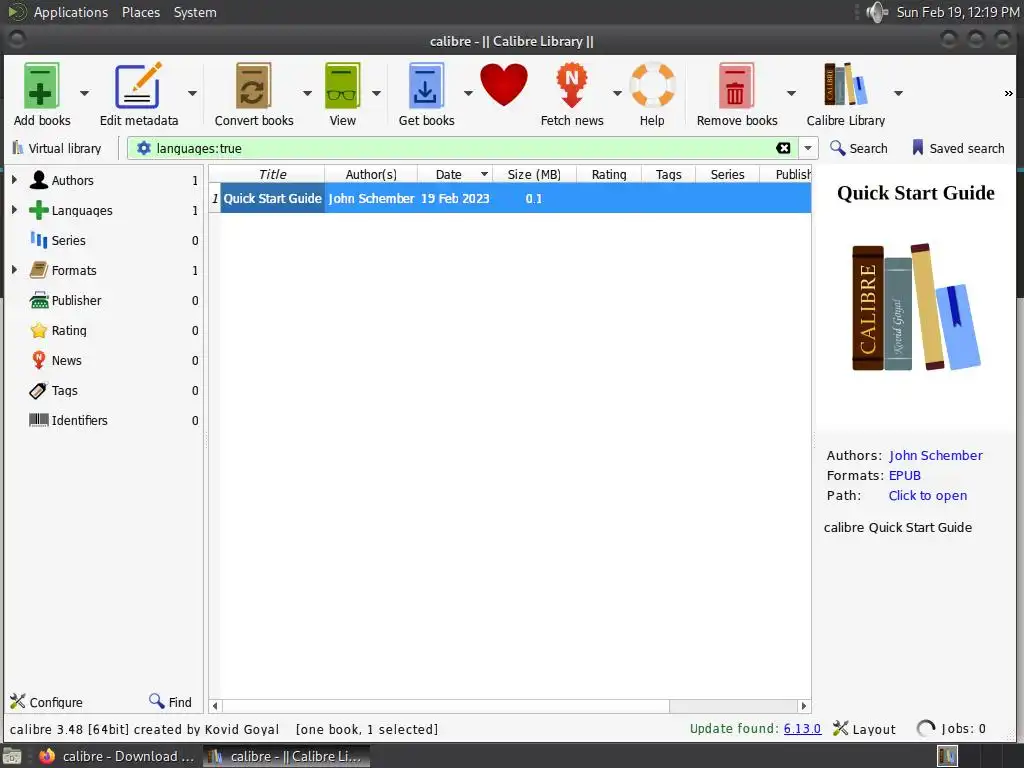Viewport: 1024px width, 768px height.
Task: Click the red heart donate icon
Action: click(x=504, y=85)
